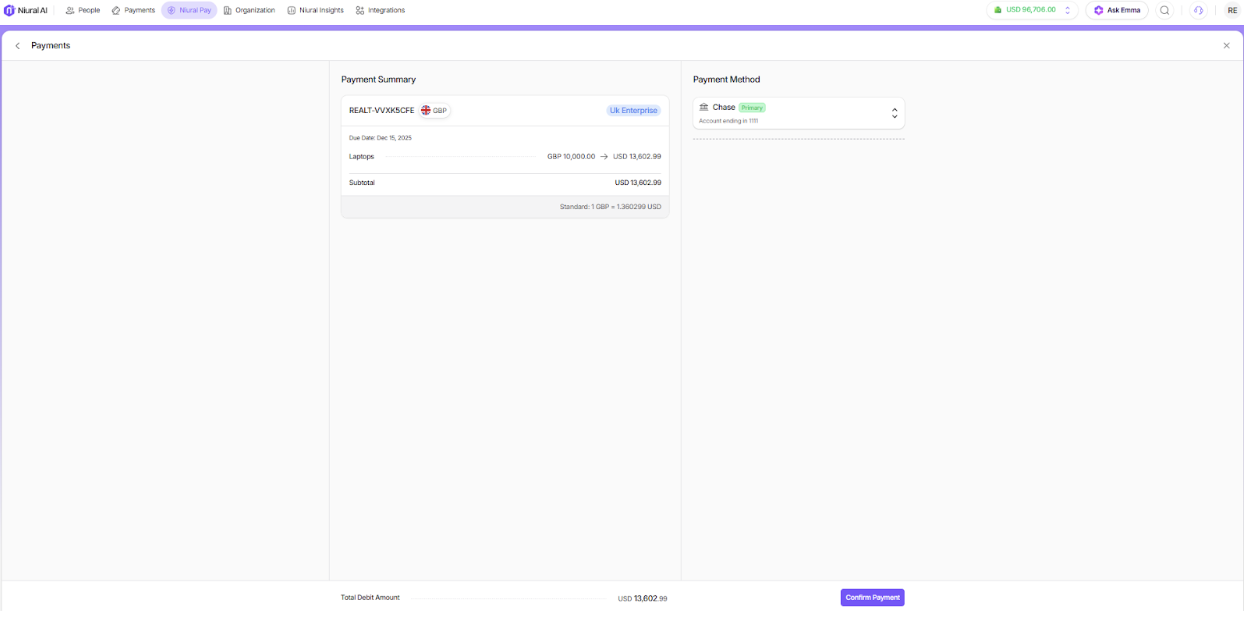
Task: Click the support headset icon
Action: click(1198, 10)
